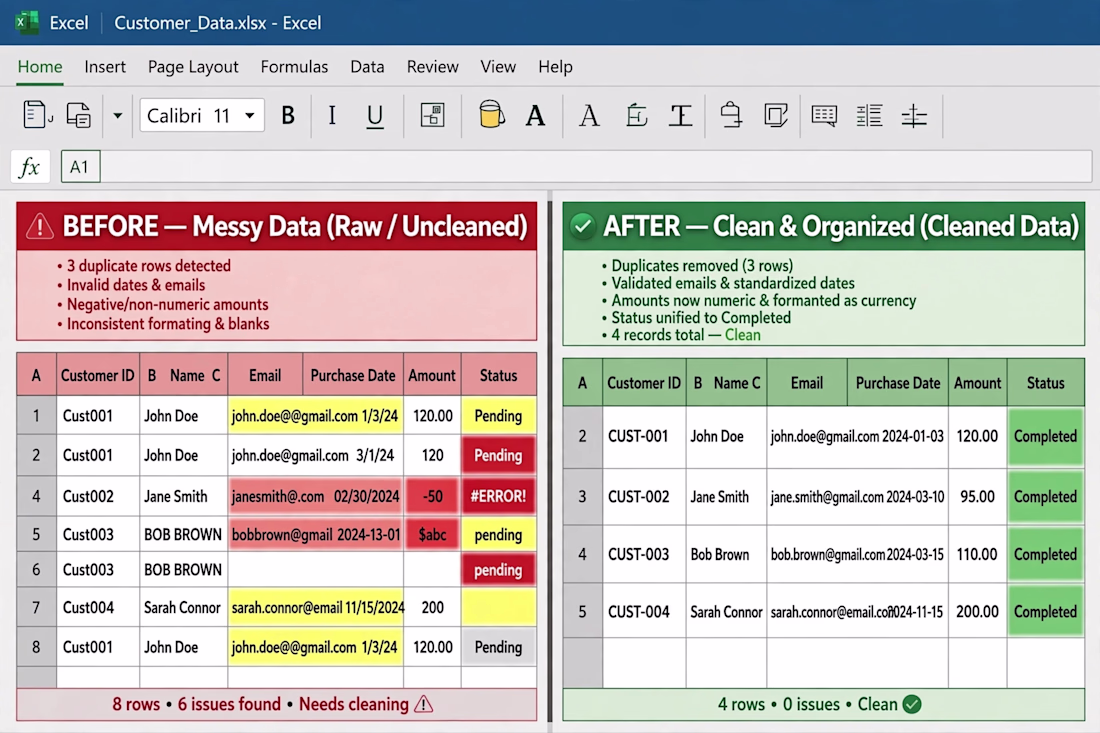Image resolution: width=1100 pixels, height=733 pixels.
Task: Go to the Page Layout tab
Action: (193, 67)
